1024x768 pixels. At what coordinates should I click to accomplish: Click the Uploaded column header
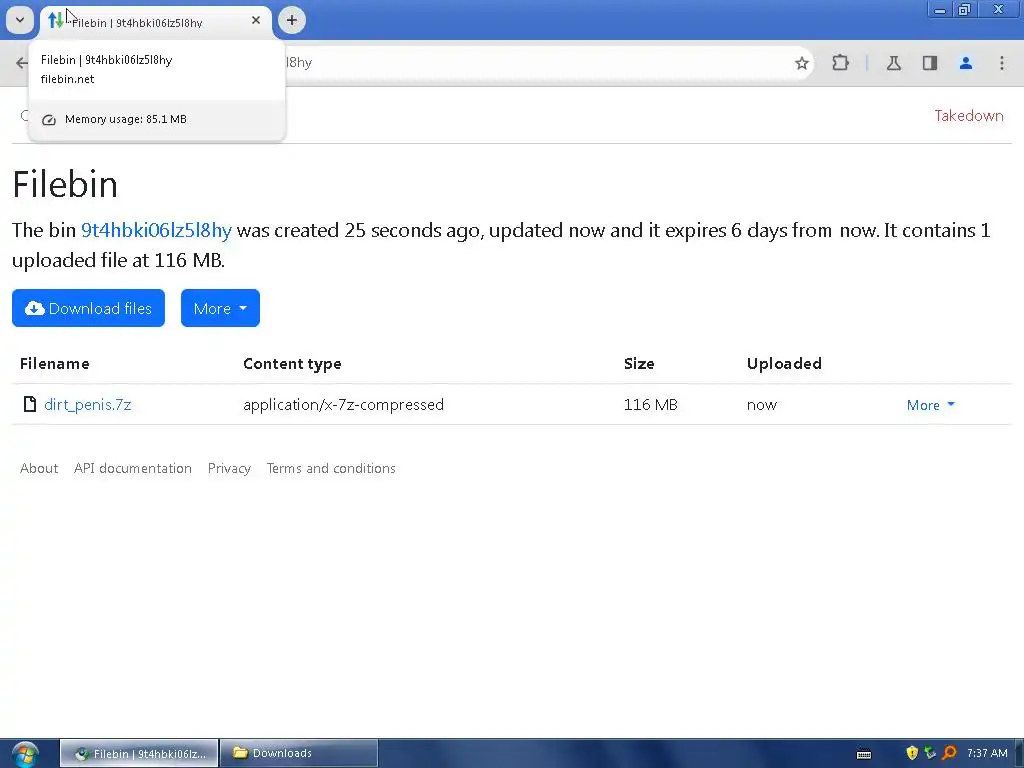click(x=784, y=364)
